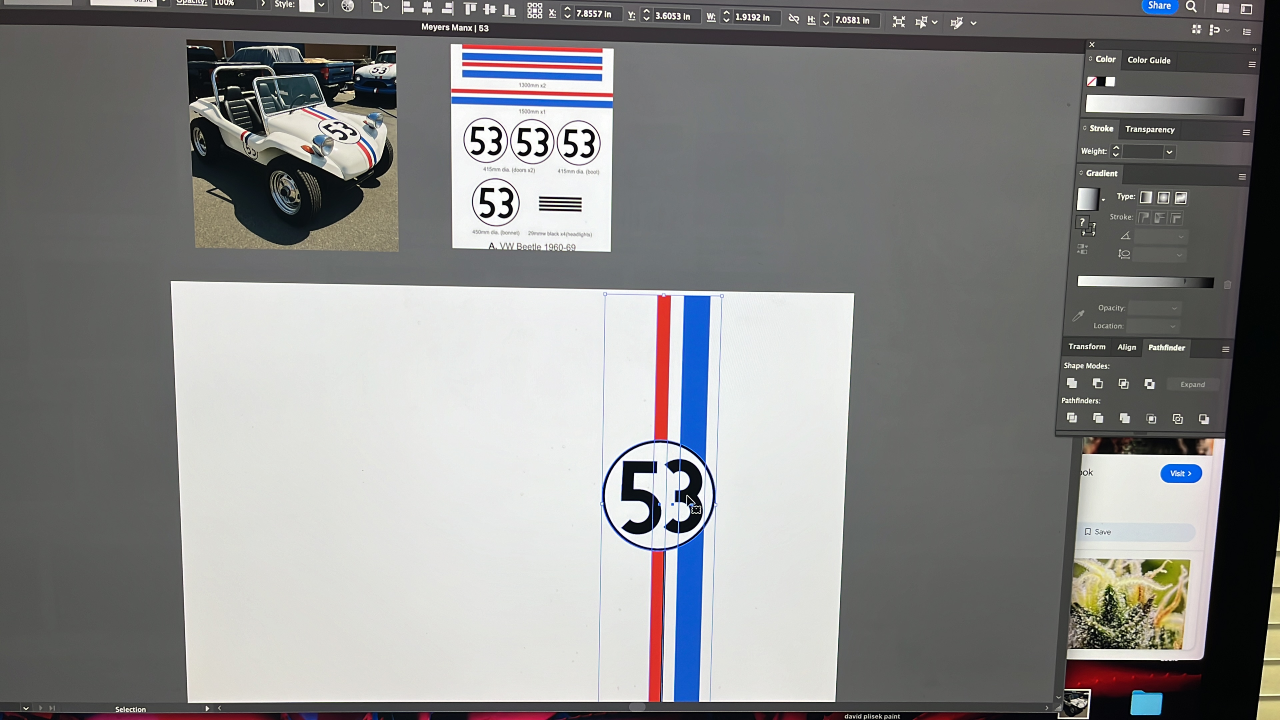
Task: Switch to the Align tab
Action: [x=1127, y=347]
